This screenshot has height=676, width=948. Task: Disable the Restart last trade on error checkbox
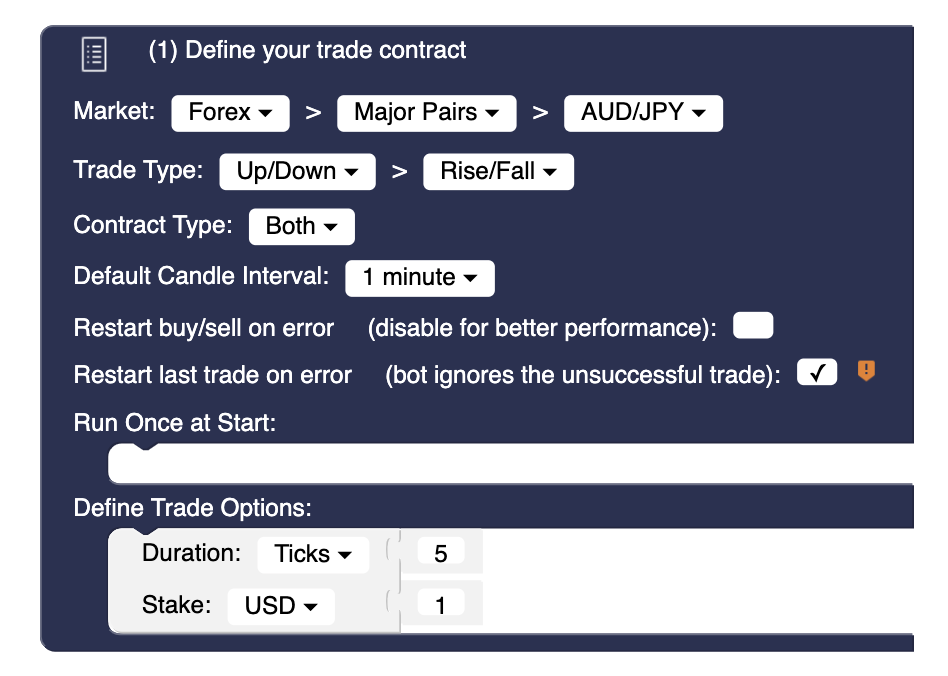point(817,371)
